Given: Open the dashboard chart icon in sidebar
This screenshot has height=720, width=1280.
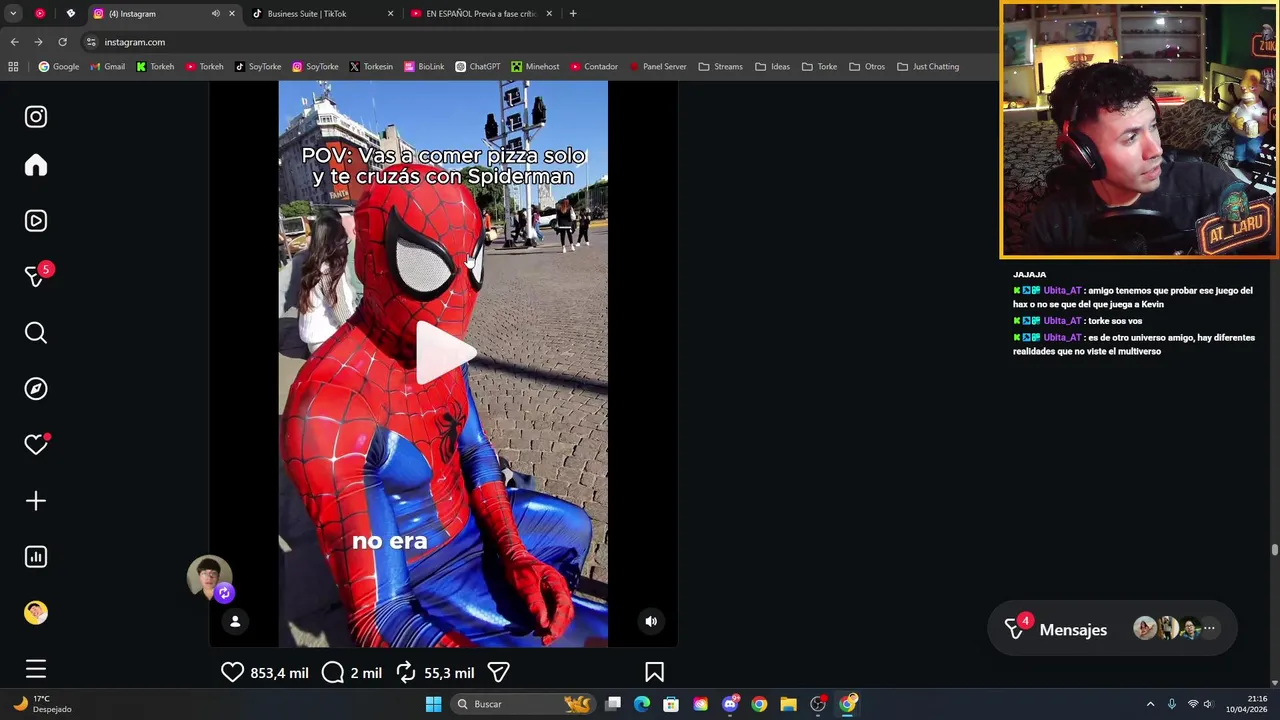Looking at the screenshot, I should point(36,557).
